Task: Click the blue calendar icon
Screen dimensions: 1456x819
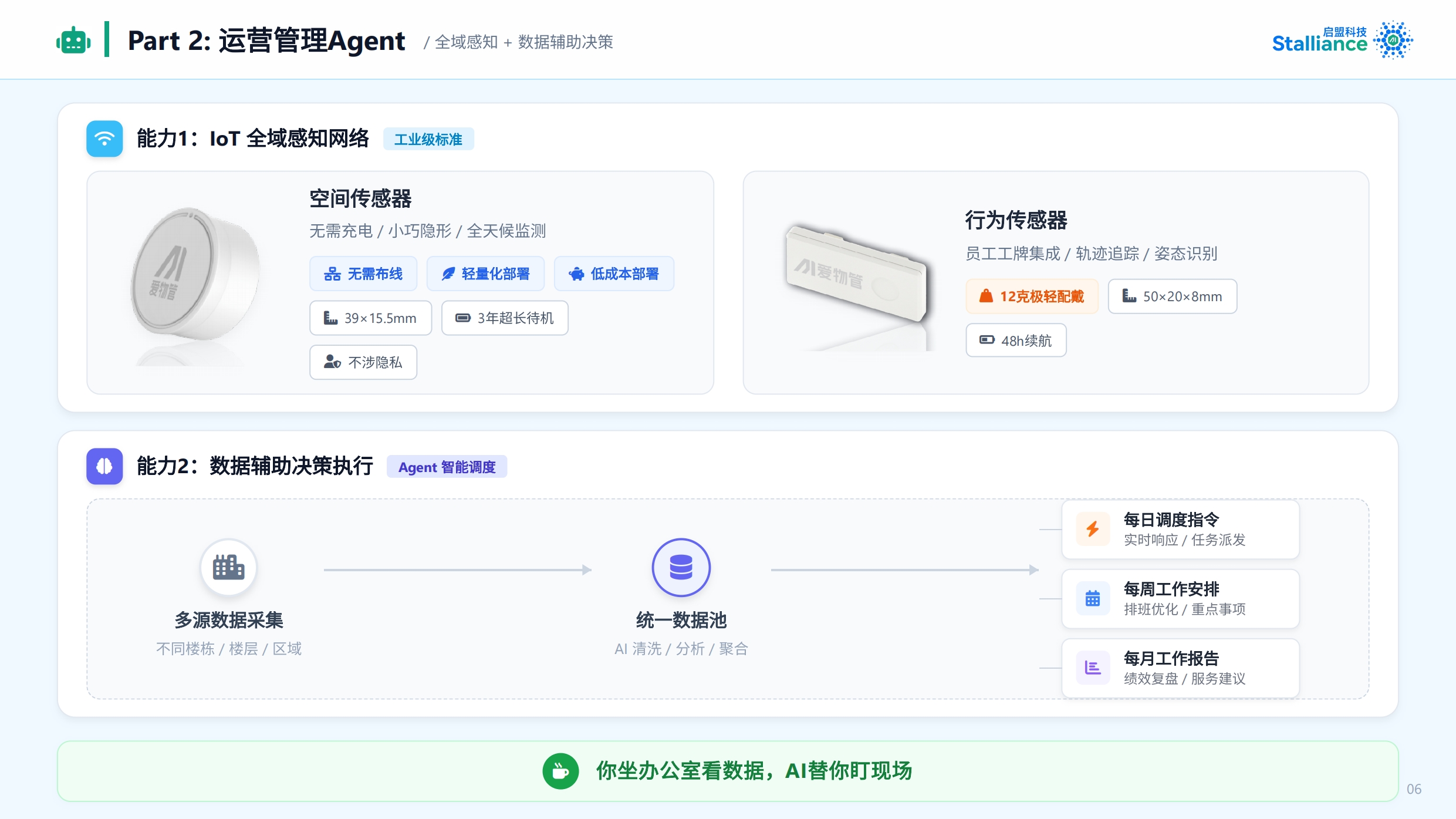Action: 1092,598
